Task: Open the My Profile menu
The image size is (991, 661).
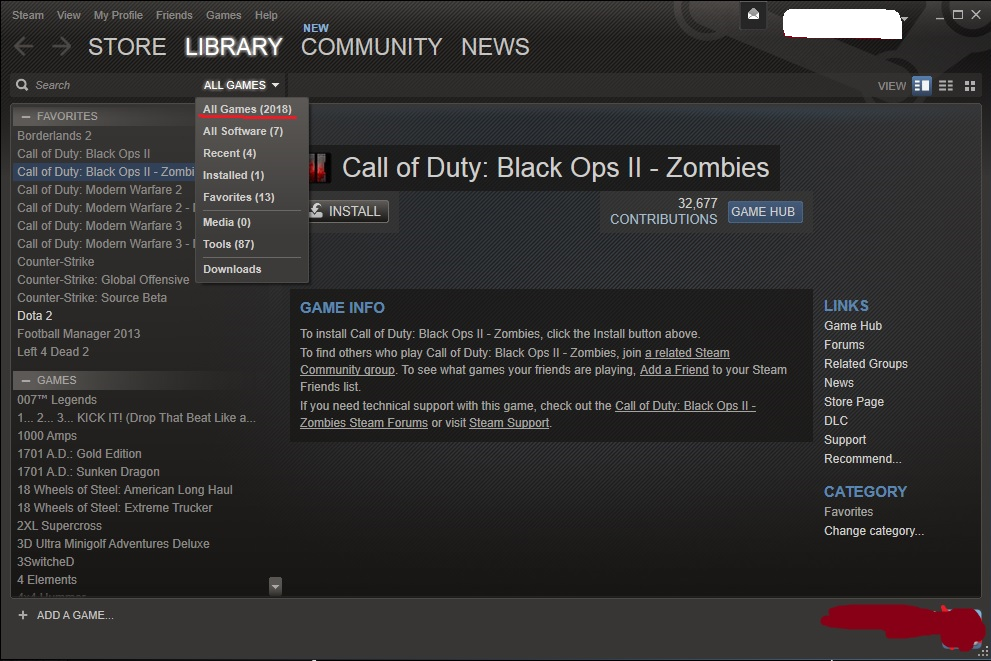Action: 118,15
